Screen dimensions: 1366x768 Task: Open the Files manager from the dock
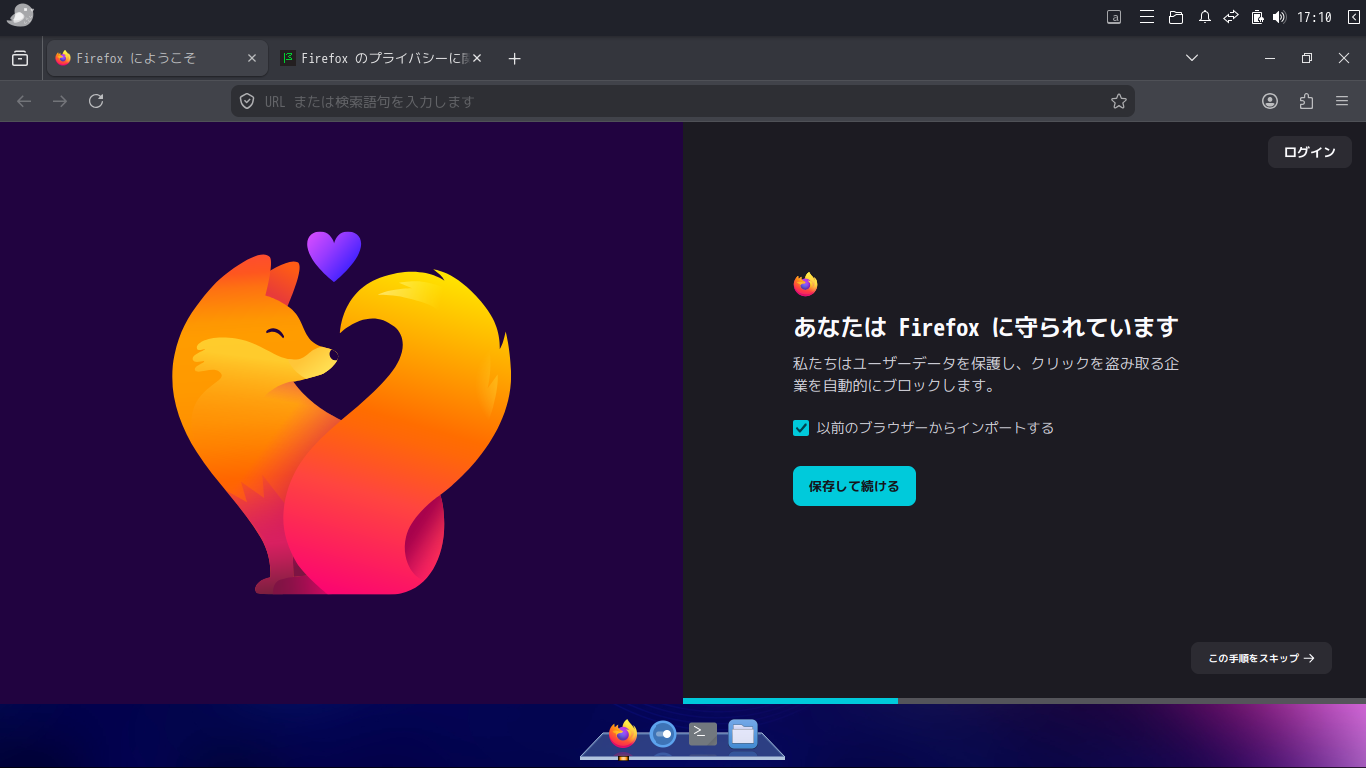click(742, 734)
